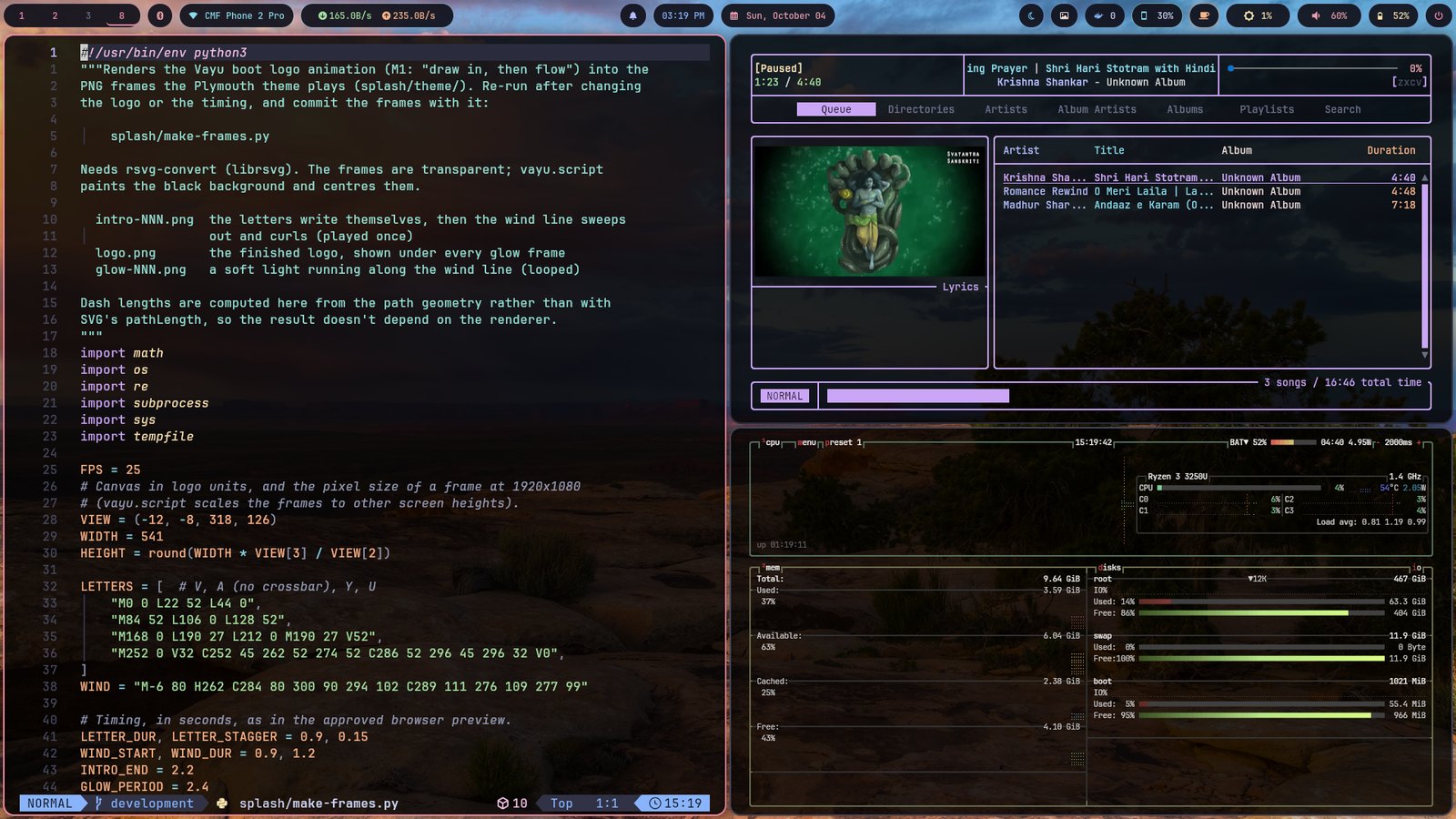Click the calendar icon beside Sun, October 04
The image size is (1456, 819).
point(734,15)
